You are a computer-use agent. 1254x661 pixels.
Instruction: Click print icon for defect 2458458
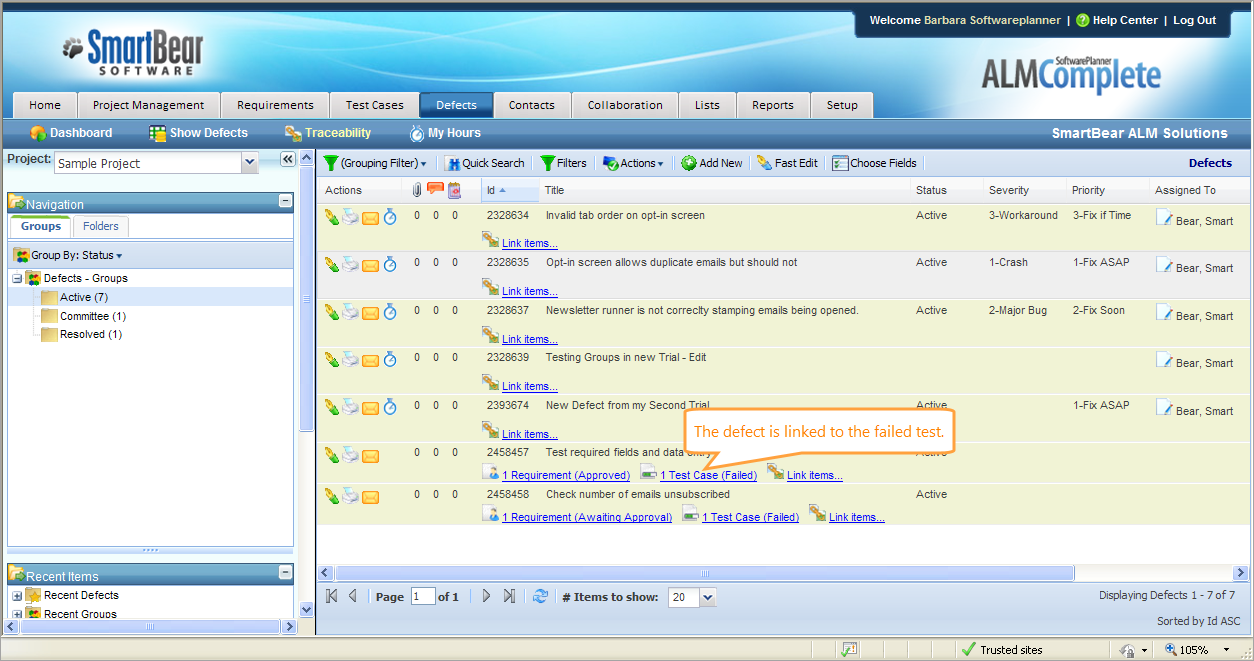350,496
